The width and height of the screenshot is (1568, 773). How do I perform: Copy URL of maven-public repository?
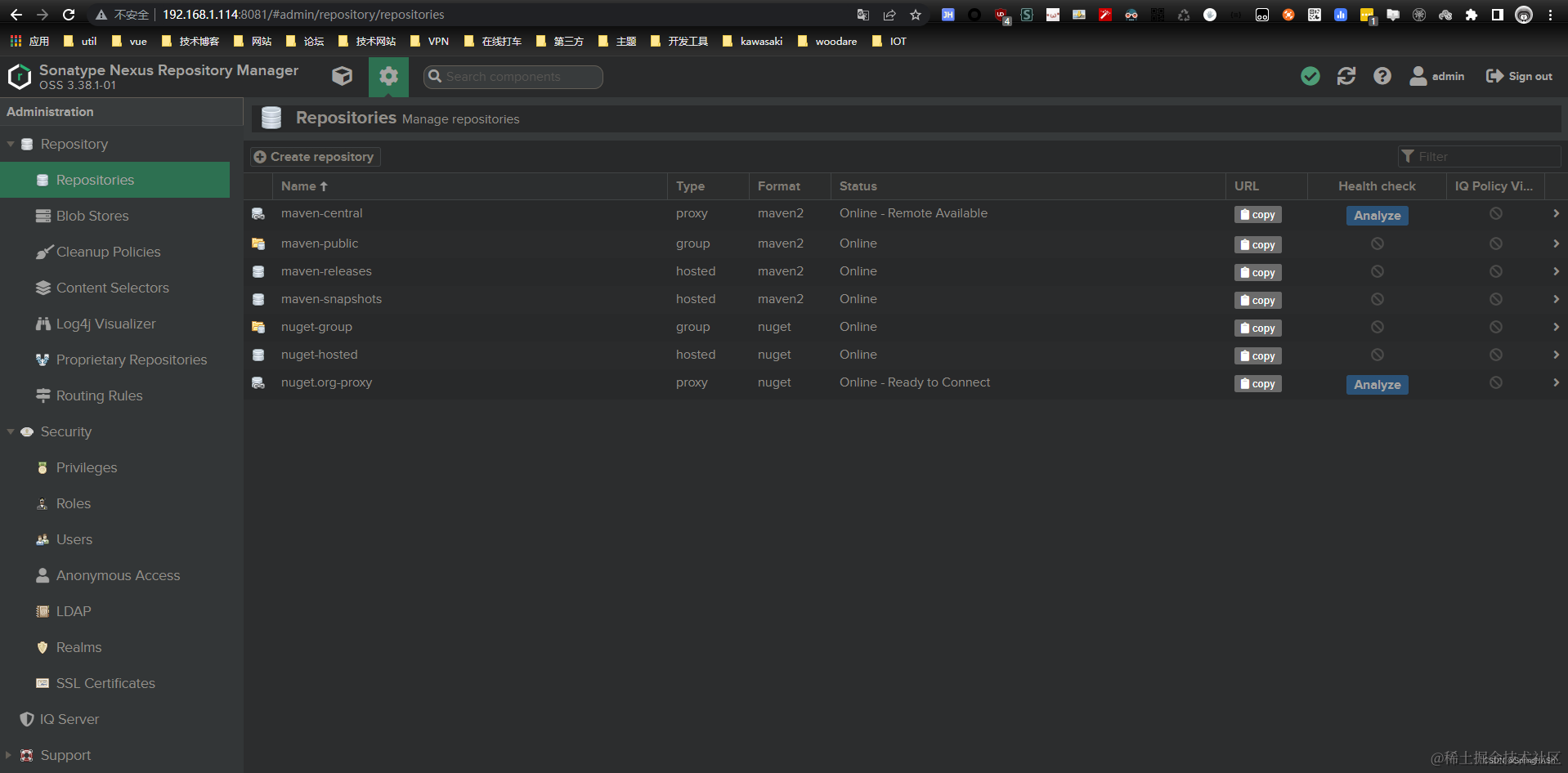tap(1257, 245)
